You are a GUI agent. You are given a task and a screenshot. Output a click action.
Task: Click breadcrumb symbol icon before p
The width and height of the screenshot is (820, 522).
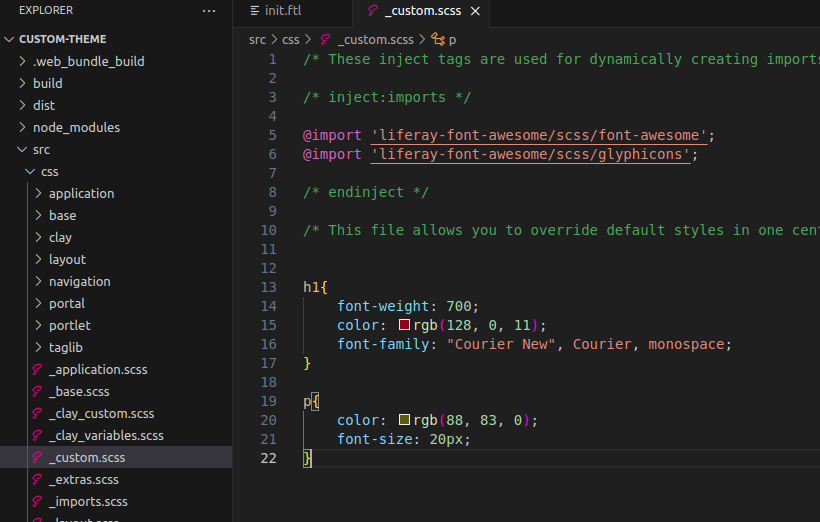(x=438, y=39)
